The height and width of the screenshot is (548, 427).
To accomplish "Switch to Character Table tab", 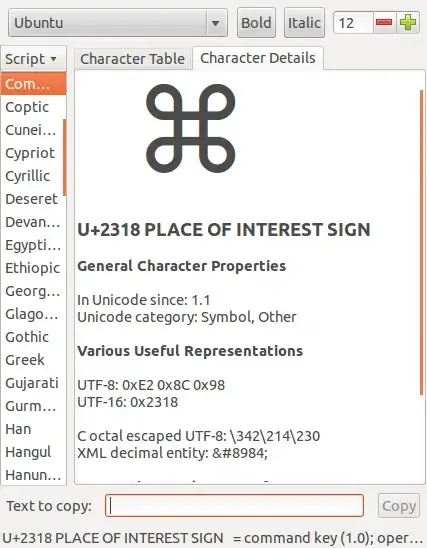I will pos(132,59).
